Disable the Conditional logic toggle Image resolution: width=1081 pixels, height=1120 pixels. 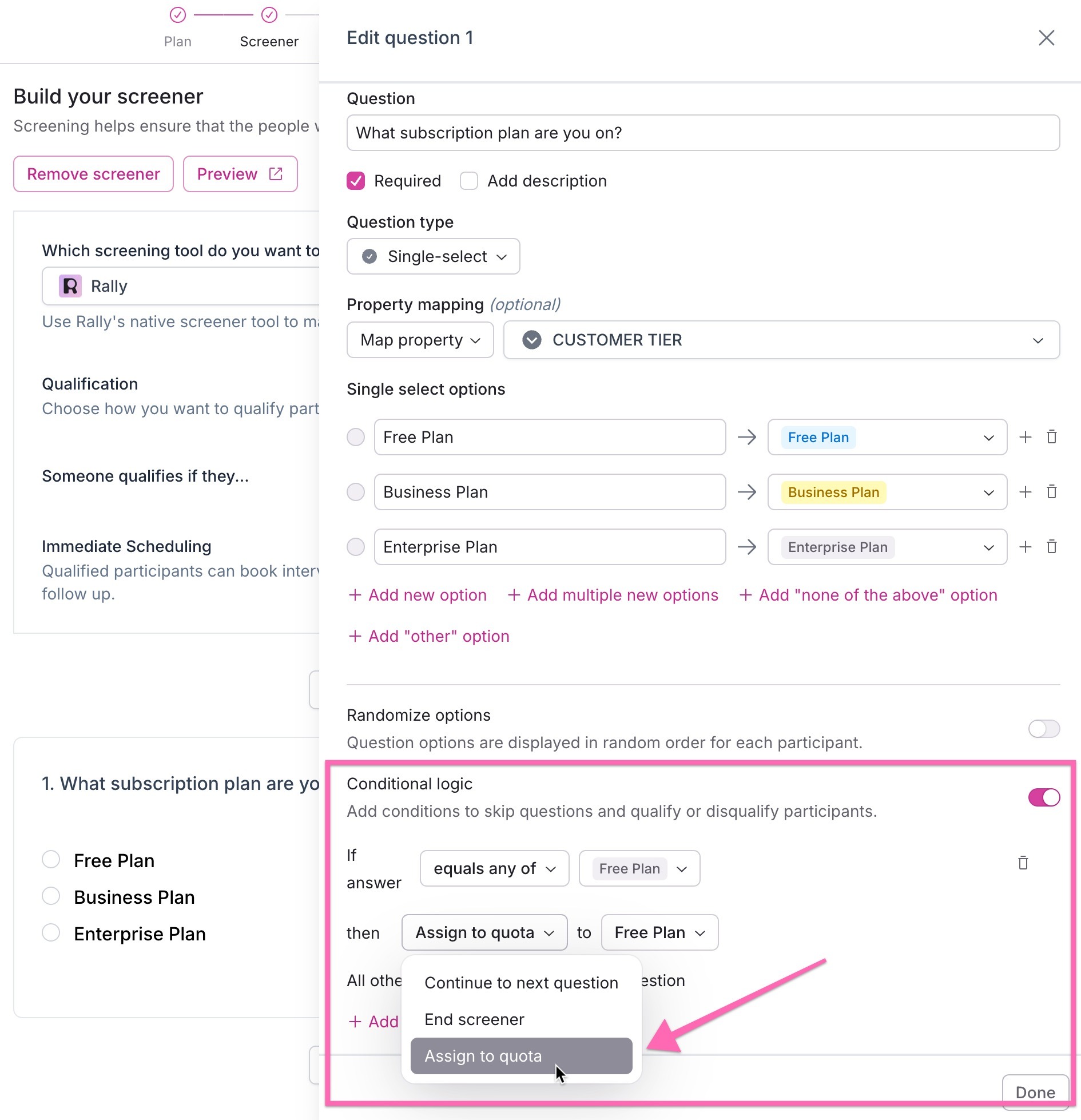(x=1044, y=797)
